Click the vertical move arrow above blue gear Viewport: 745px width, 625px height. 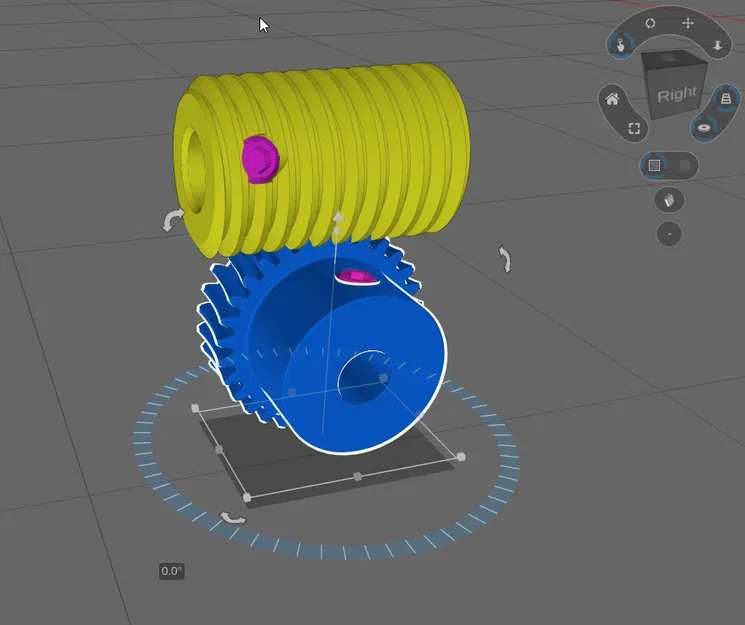(x=337, y=217)
